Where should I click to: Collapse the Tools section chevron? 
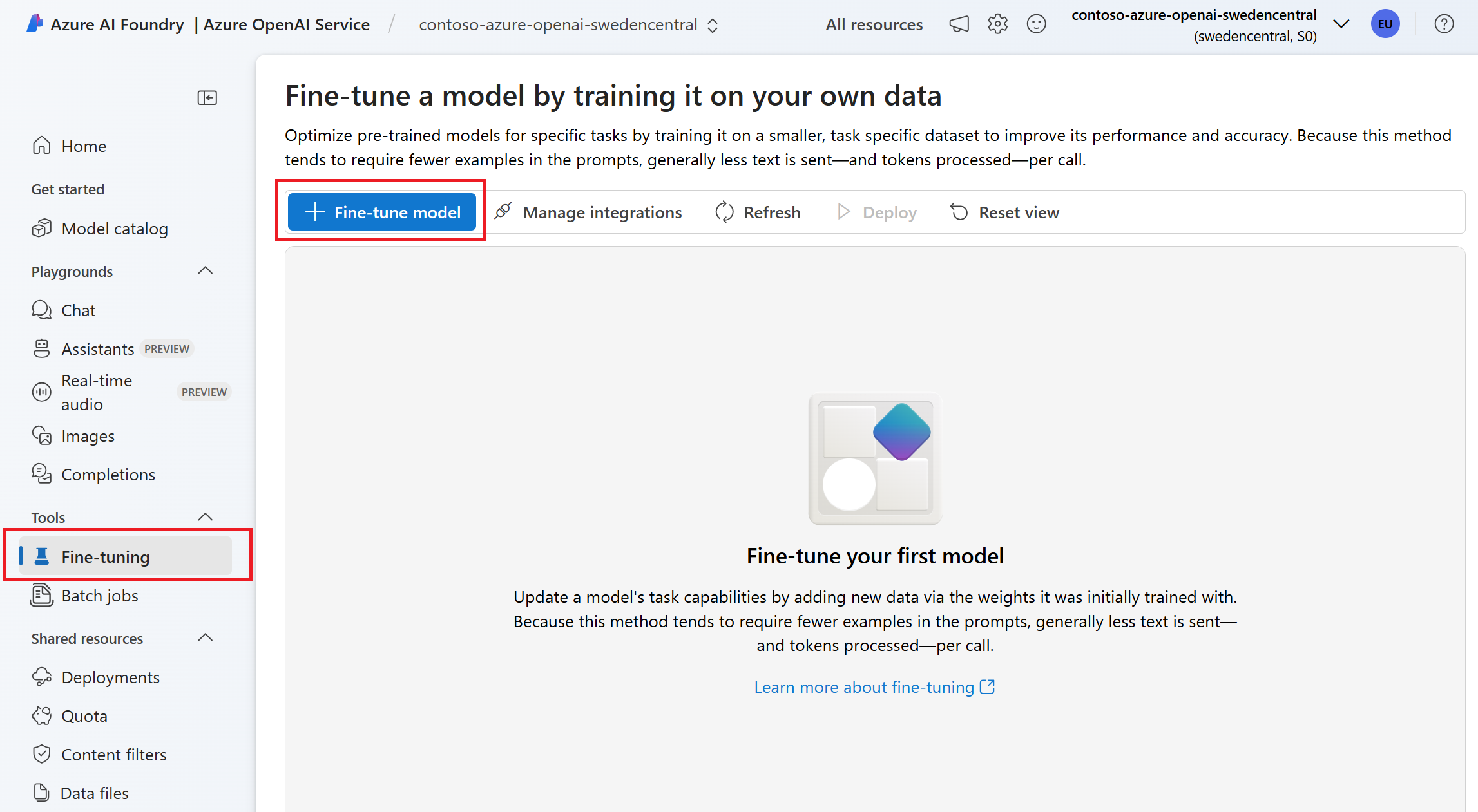[x=205, y=517]
